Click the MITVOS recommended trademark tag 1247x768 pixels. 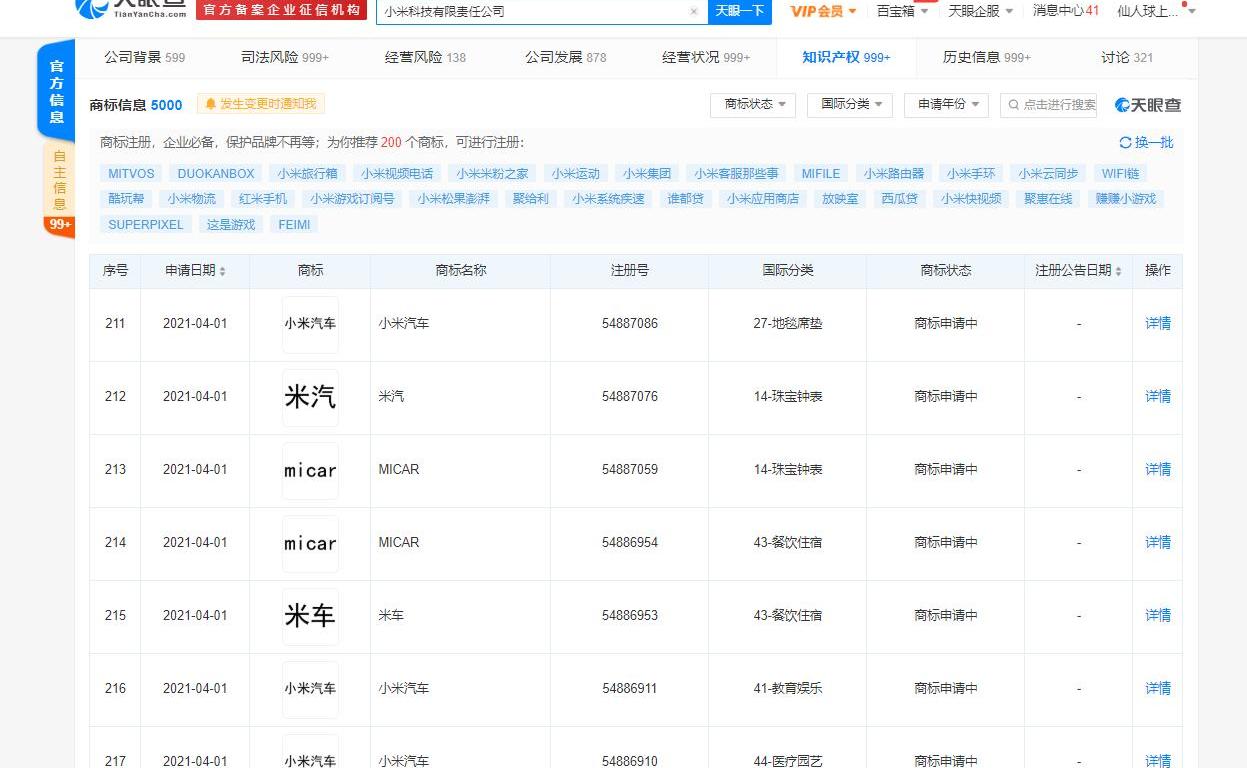click(x=131, y=173)
